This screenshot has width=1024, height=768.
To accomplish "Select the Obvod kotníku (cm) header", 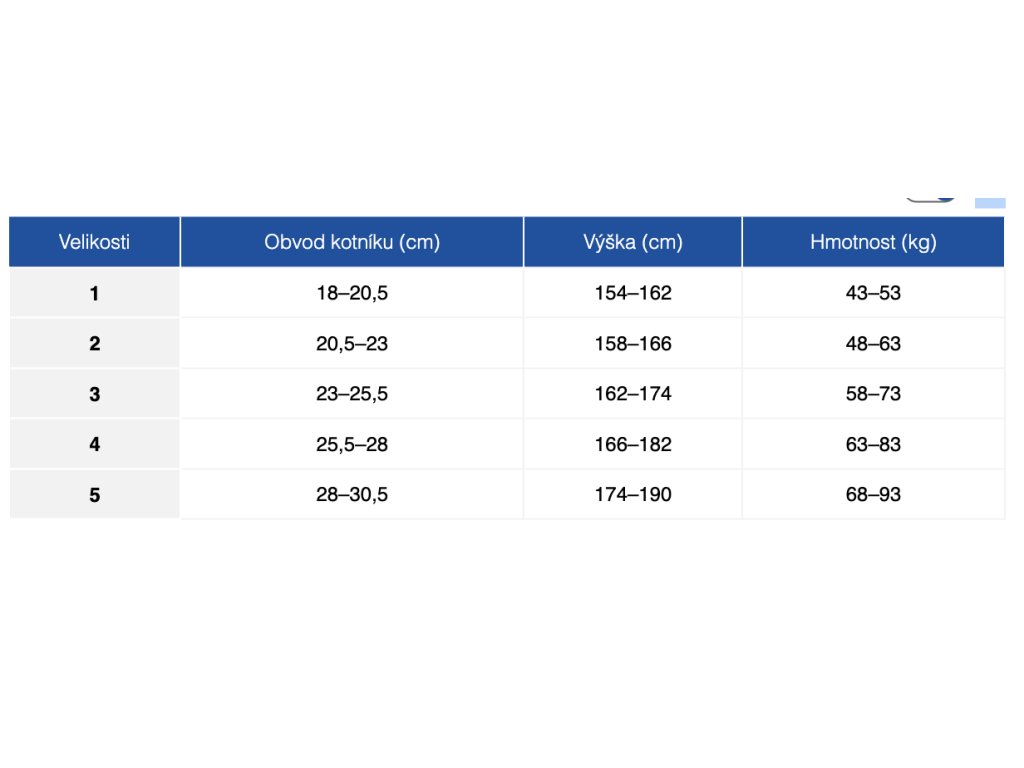I will [352, 242].
